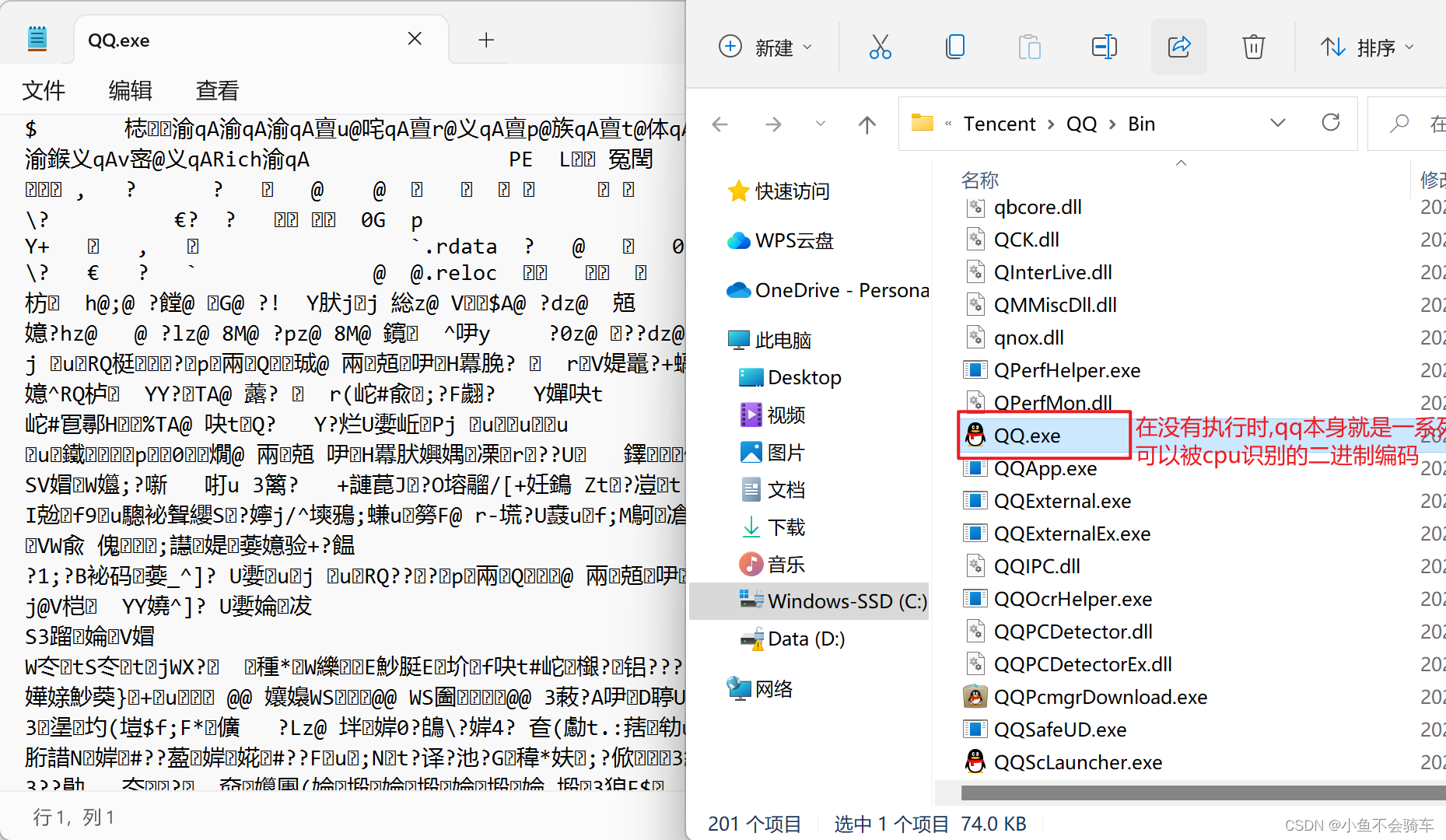Open 文档 folder in the sidebar
The height and width of the screenshot is (840, 1446).
point(772,489)
